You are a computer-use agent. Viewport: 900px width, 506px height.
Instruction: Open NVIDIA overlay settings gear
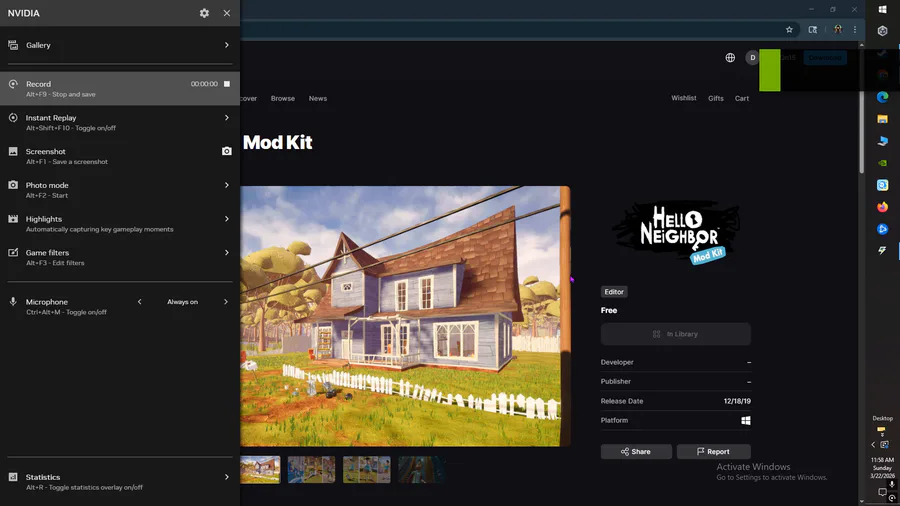[x=204, y=13]
